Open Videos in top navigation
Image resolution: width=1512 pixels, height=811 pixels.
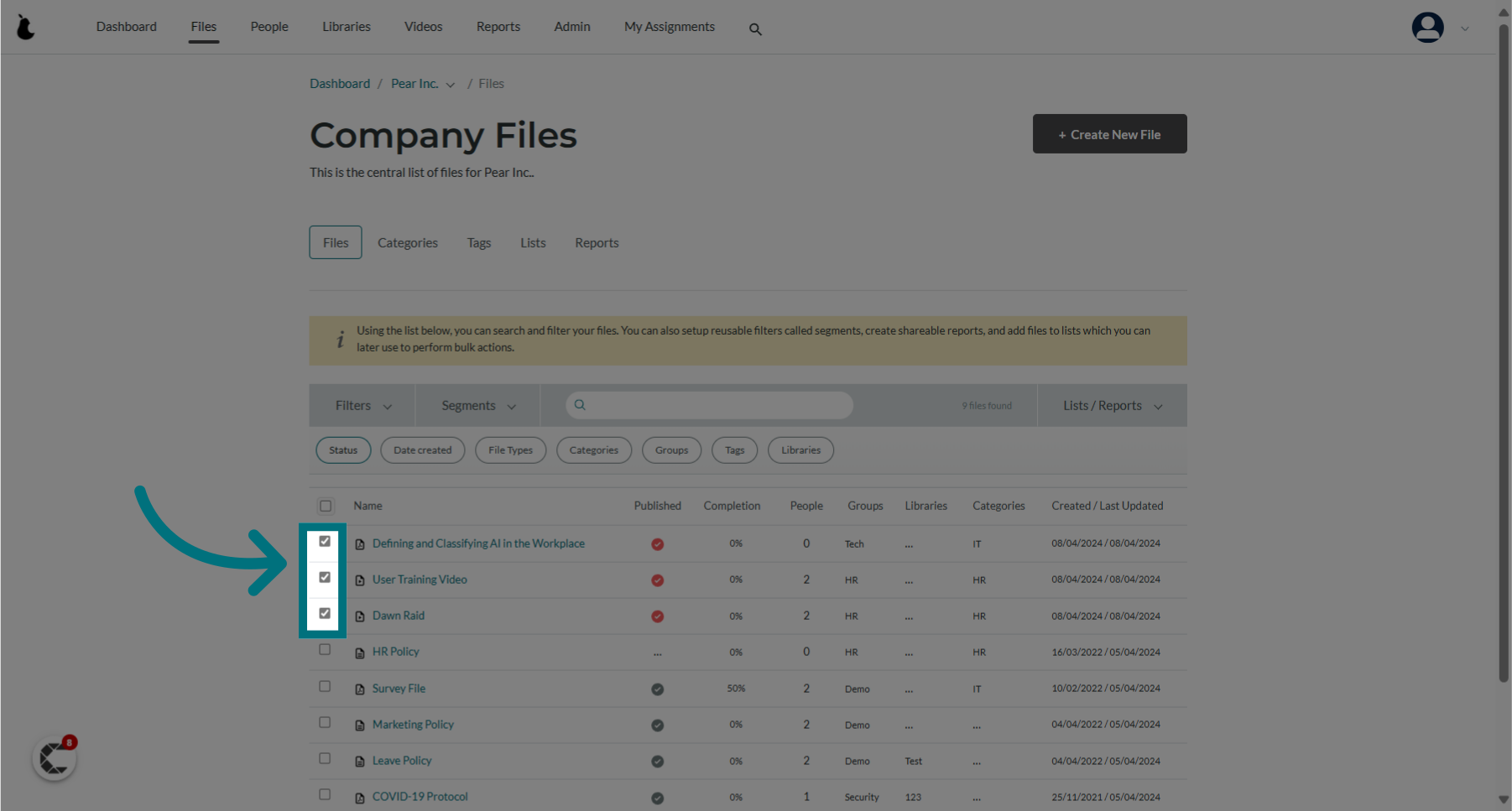click(424, 27)
